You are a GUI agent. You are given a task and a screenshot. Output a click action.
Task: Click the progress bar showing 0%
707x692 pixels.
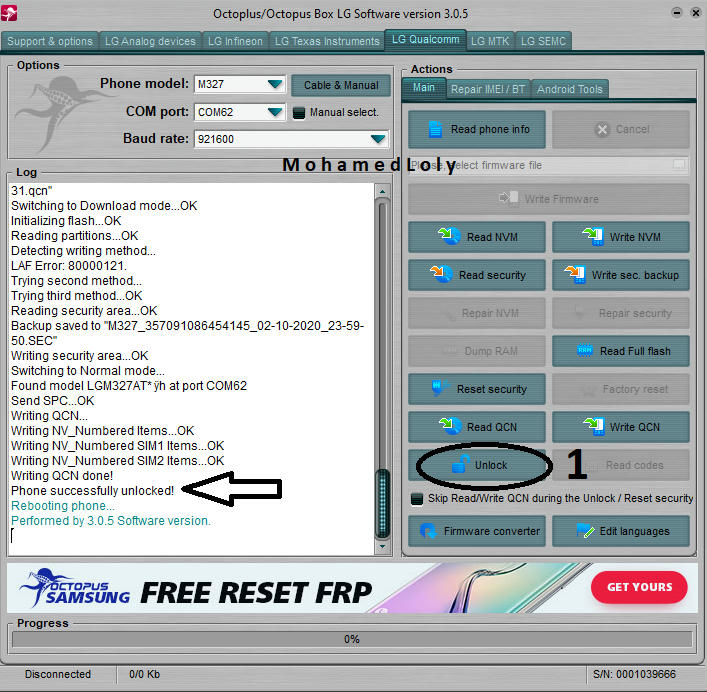coord(352,639)
